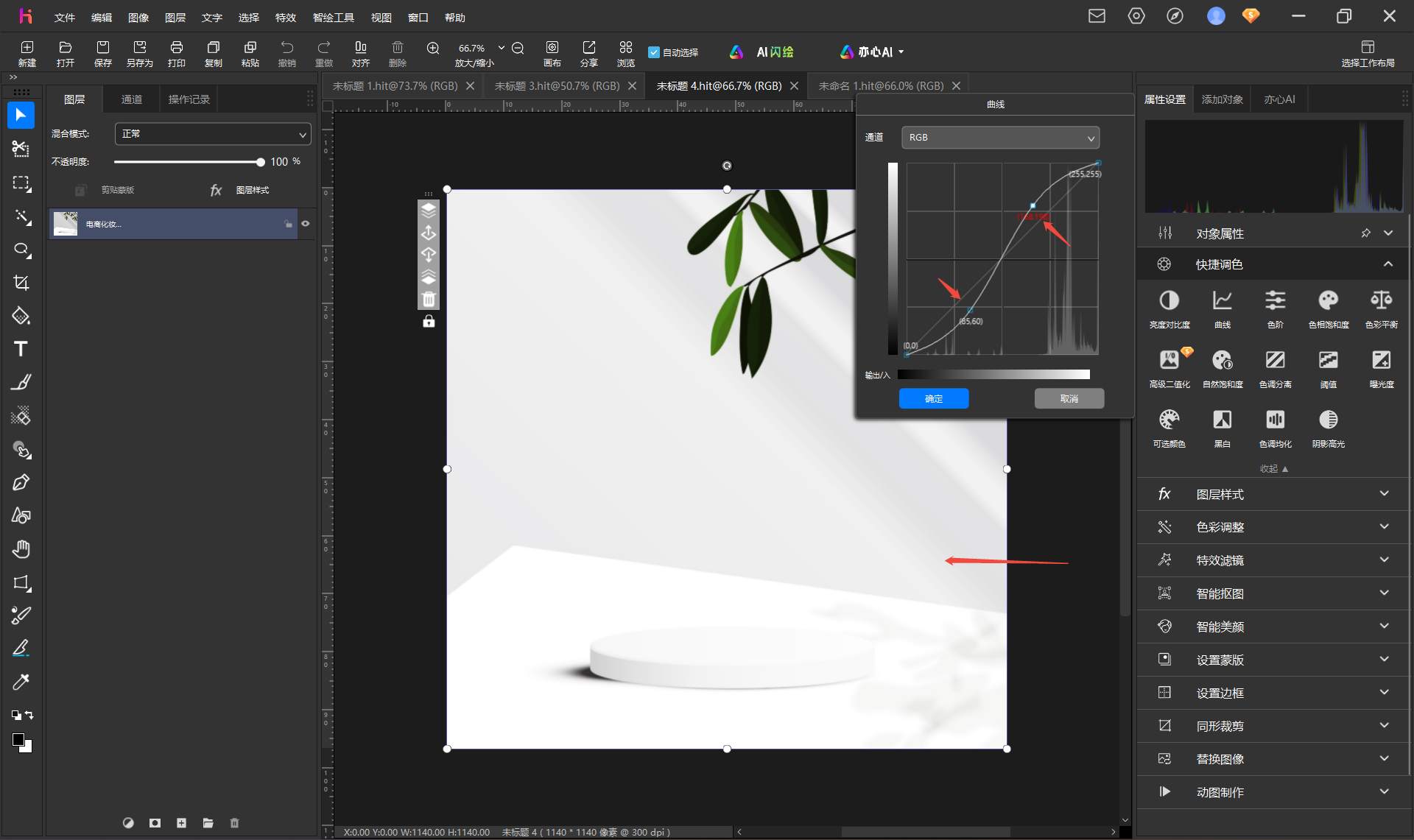Toggle the layer lock icon in layer row
1414x840 pixels.
[288, 224]
